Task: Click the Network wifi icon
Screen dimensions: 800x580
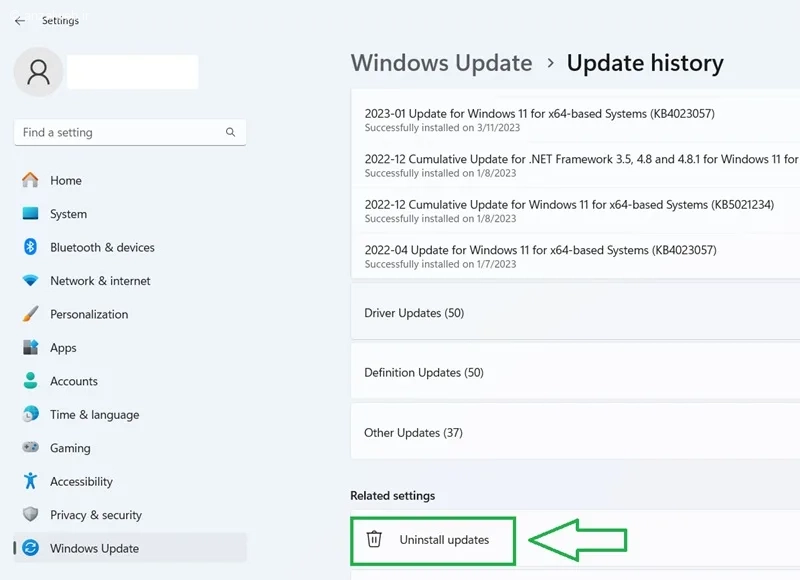Action: pos(30,281)
